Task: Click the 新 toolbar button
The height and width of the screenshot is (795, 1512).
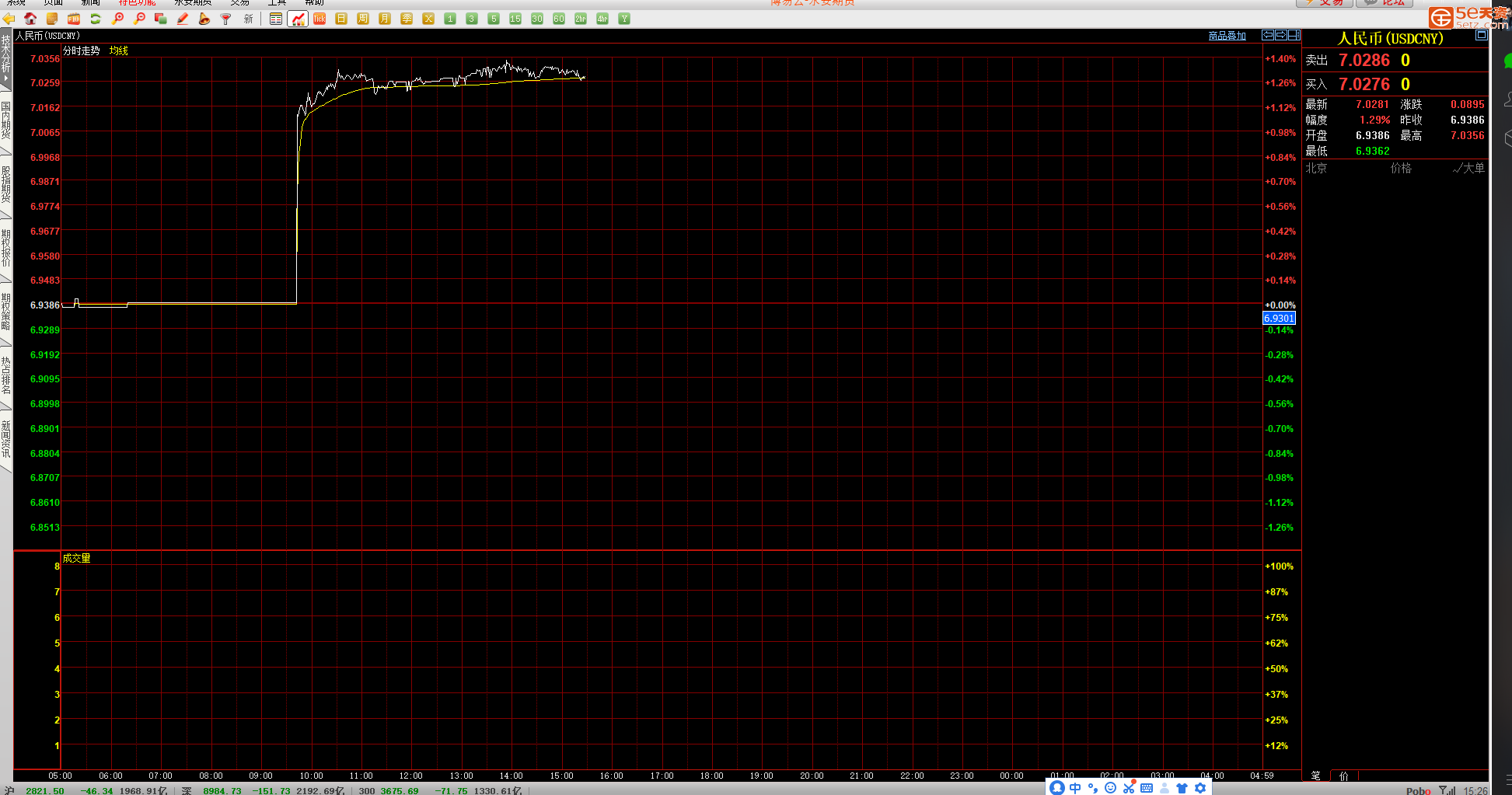Action: point(248,19)
